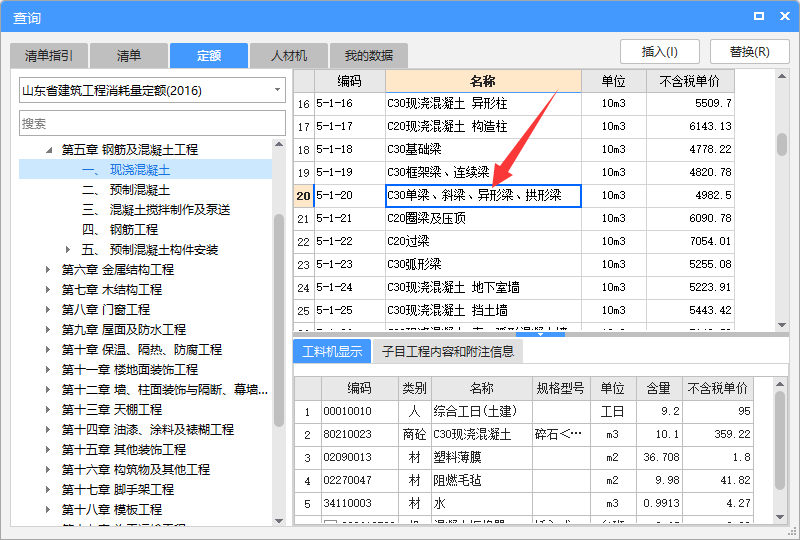This screenshot has height=540, width=800.
Task: Collapse the 第五章 钢筋及混凝土工程 node
Action: click(x=49, y=150)
